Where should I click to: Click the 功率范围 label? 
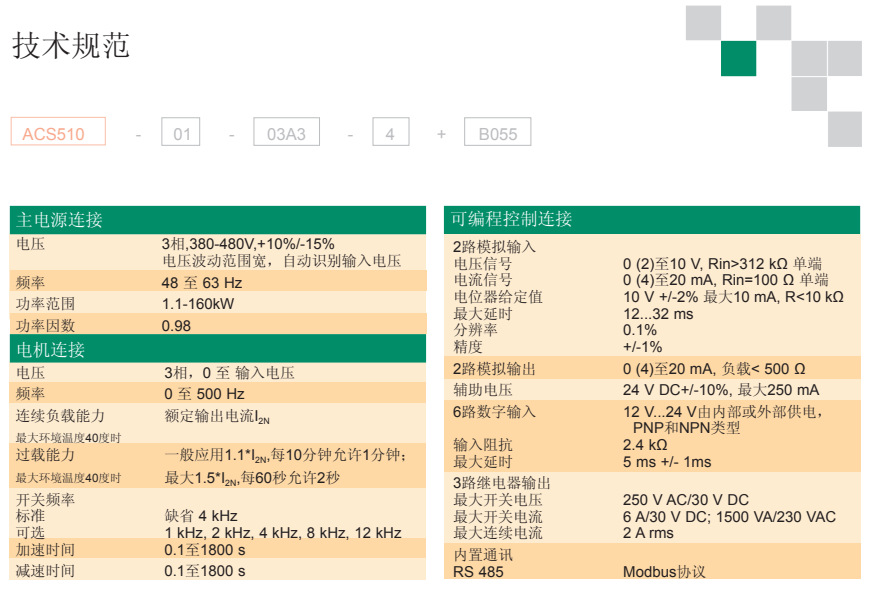point(45,304)
